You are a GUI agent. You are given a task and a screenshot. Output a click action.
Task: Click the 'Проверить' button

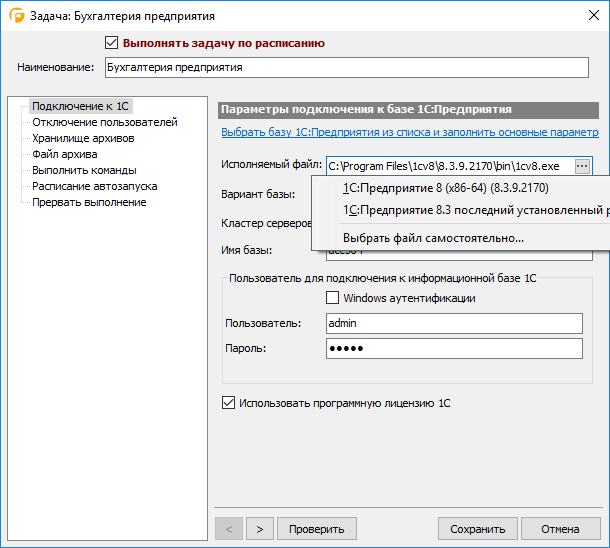pyautogui.click(x=317, y=529)
